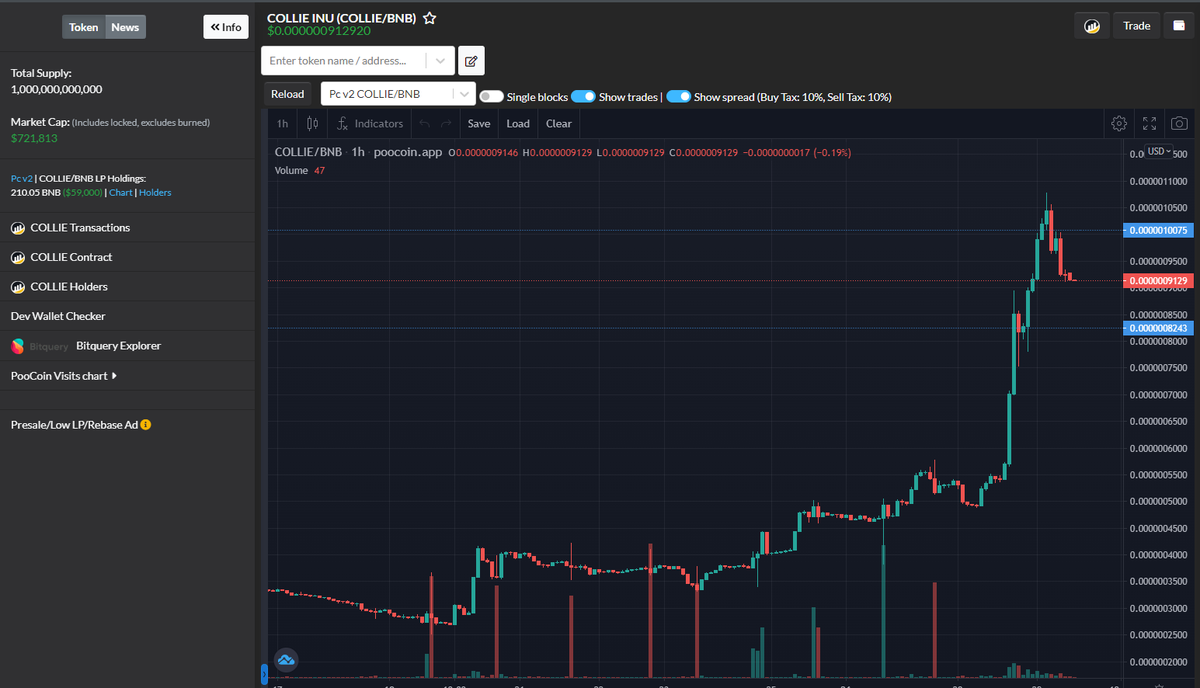Viewport: 1200px width, 688px height.
Task: Open the chart settings gear
Action: click(1119, 123)
